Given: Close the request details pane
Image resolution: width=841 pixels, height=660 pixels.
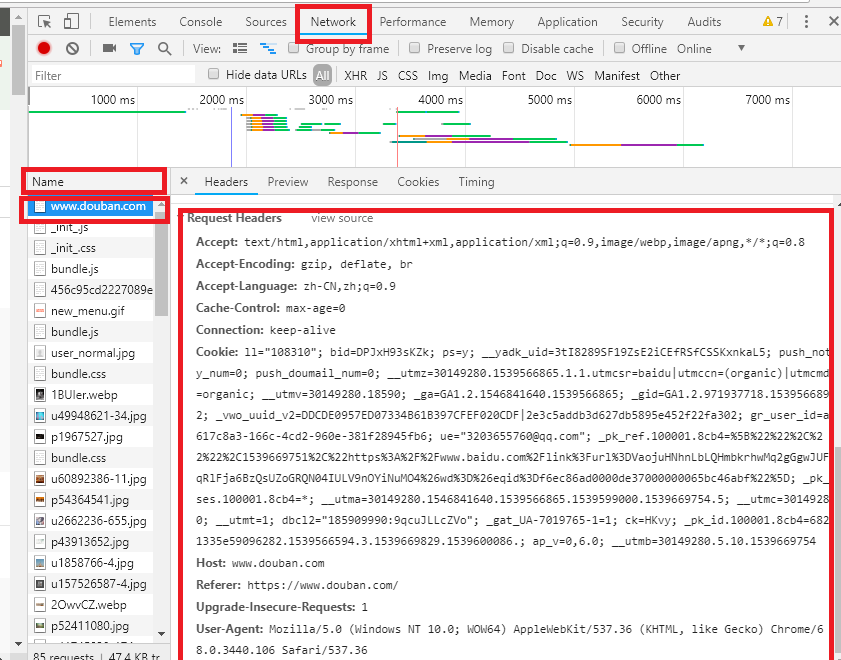Looking at the screenshot, I should tap(184, 181).
